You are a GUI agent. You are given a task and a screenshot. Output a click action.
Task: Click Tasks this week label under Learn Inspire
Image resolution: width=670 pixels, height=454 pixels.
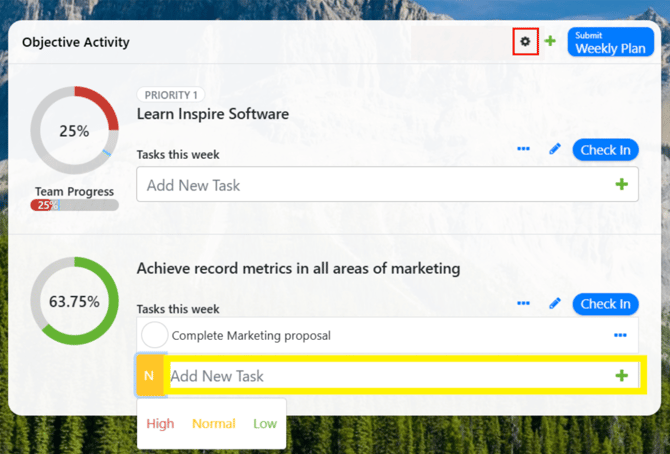178,154
